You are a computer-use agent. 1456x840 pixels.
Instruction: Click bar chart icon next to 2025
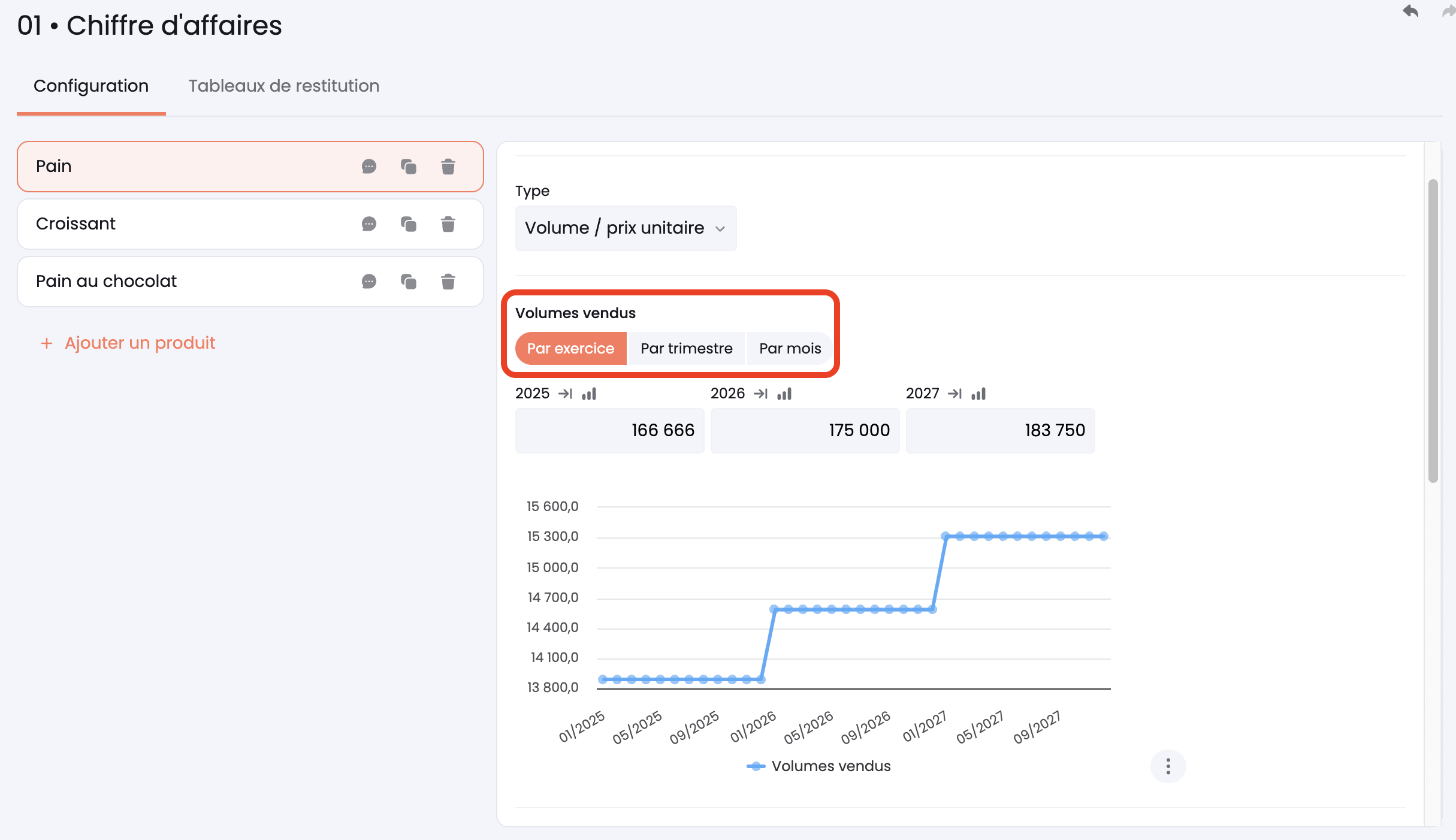589,394
